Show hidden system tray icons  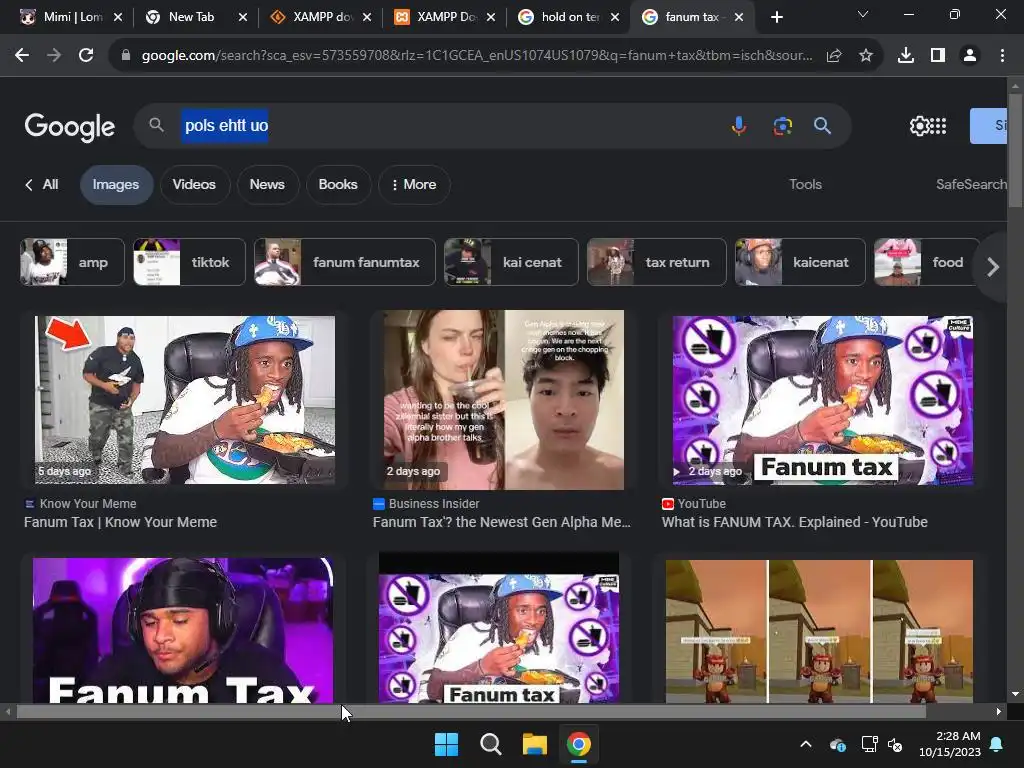coord(806,744)
